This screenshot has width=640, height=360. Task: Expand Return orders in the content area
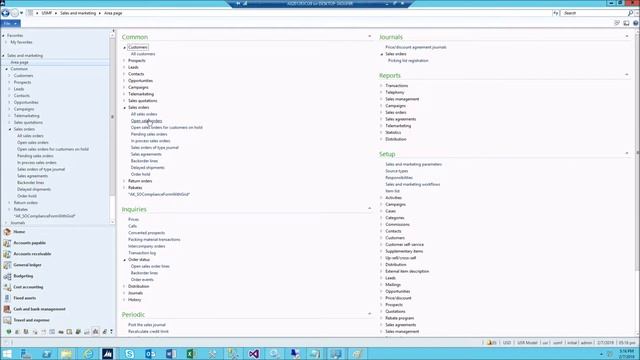(124, 181)
